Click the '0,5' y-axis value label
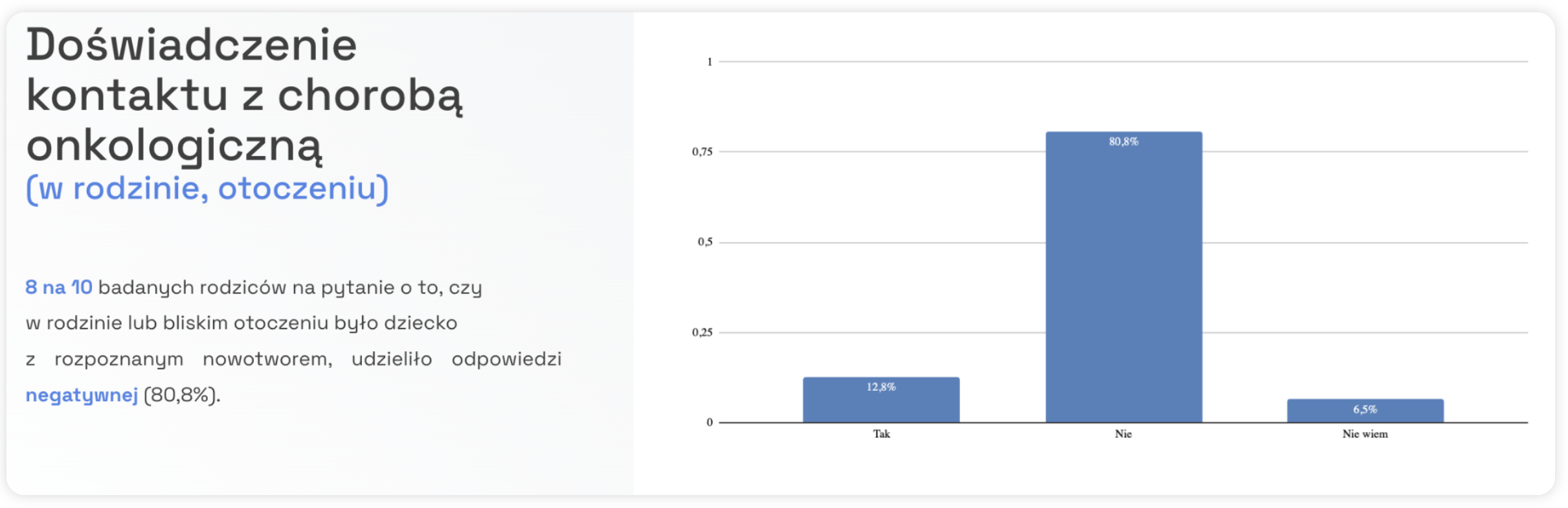The width and height of the screenshot is (1568, 508). point(705,242)
